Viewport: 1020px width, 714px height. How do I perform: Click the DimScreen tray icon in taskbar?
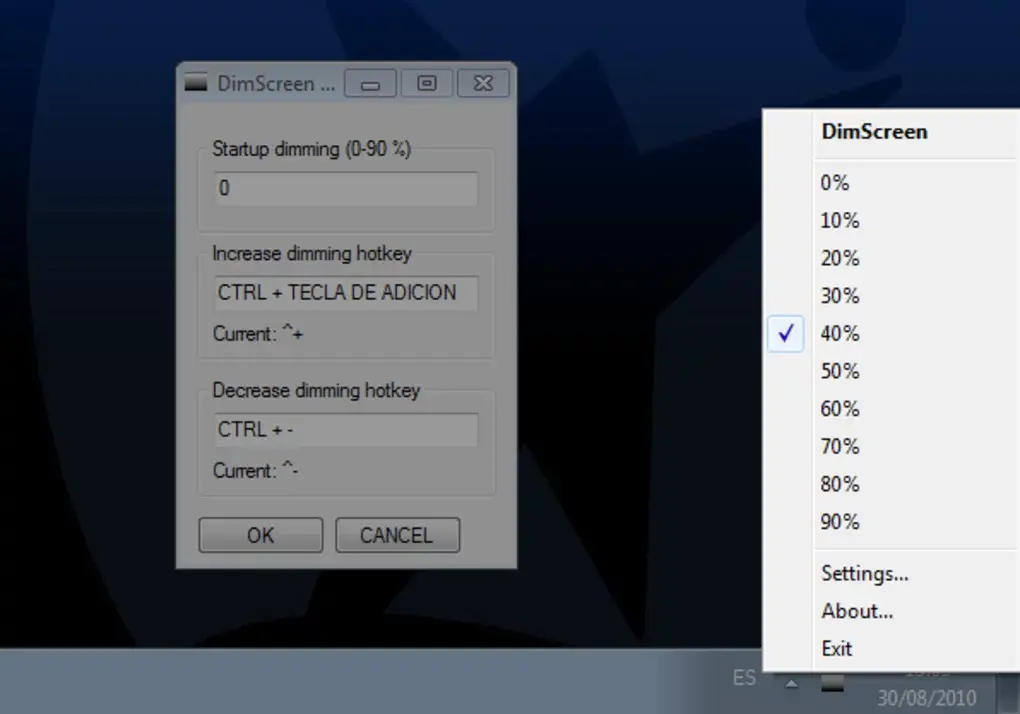pos(832,683)
